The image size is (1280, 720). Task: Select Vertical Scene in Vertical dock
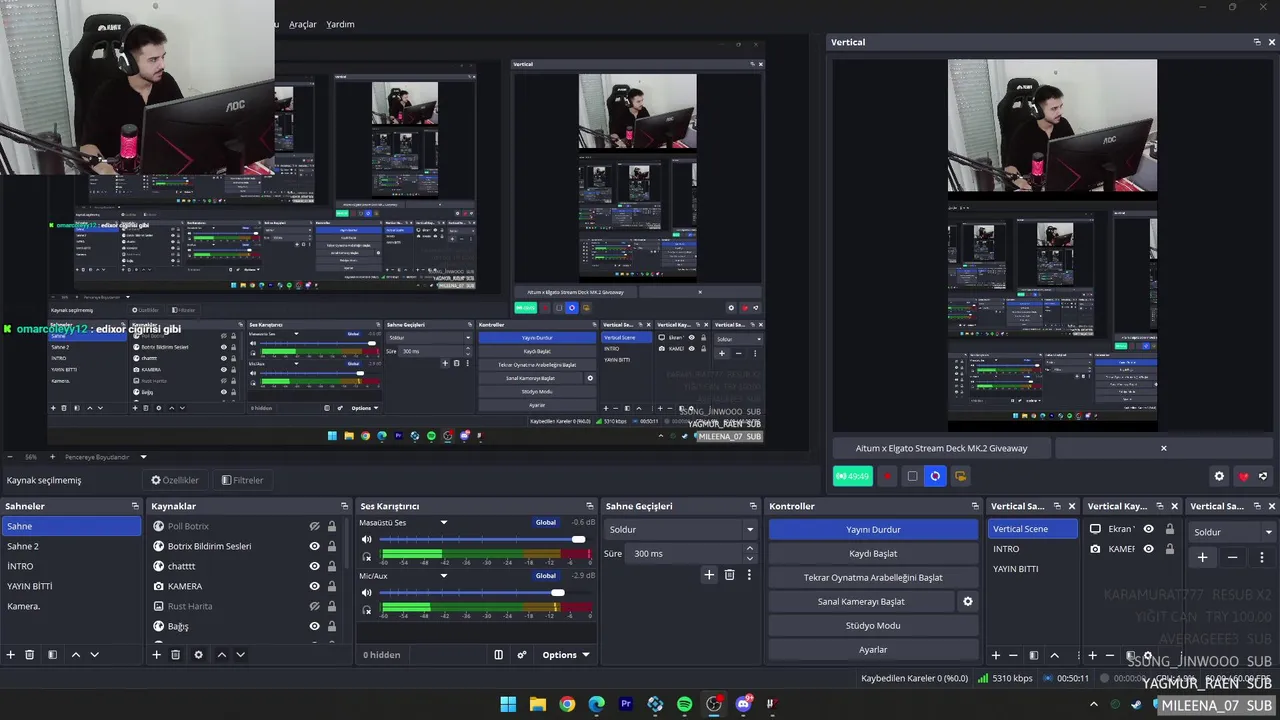[1034, 529]
